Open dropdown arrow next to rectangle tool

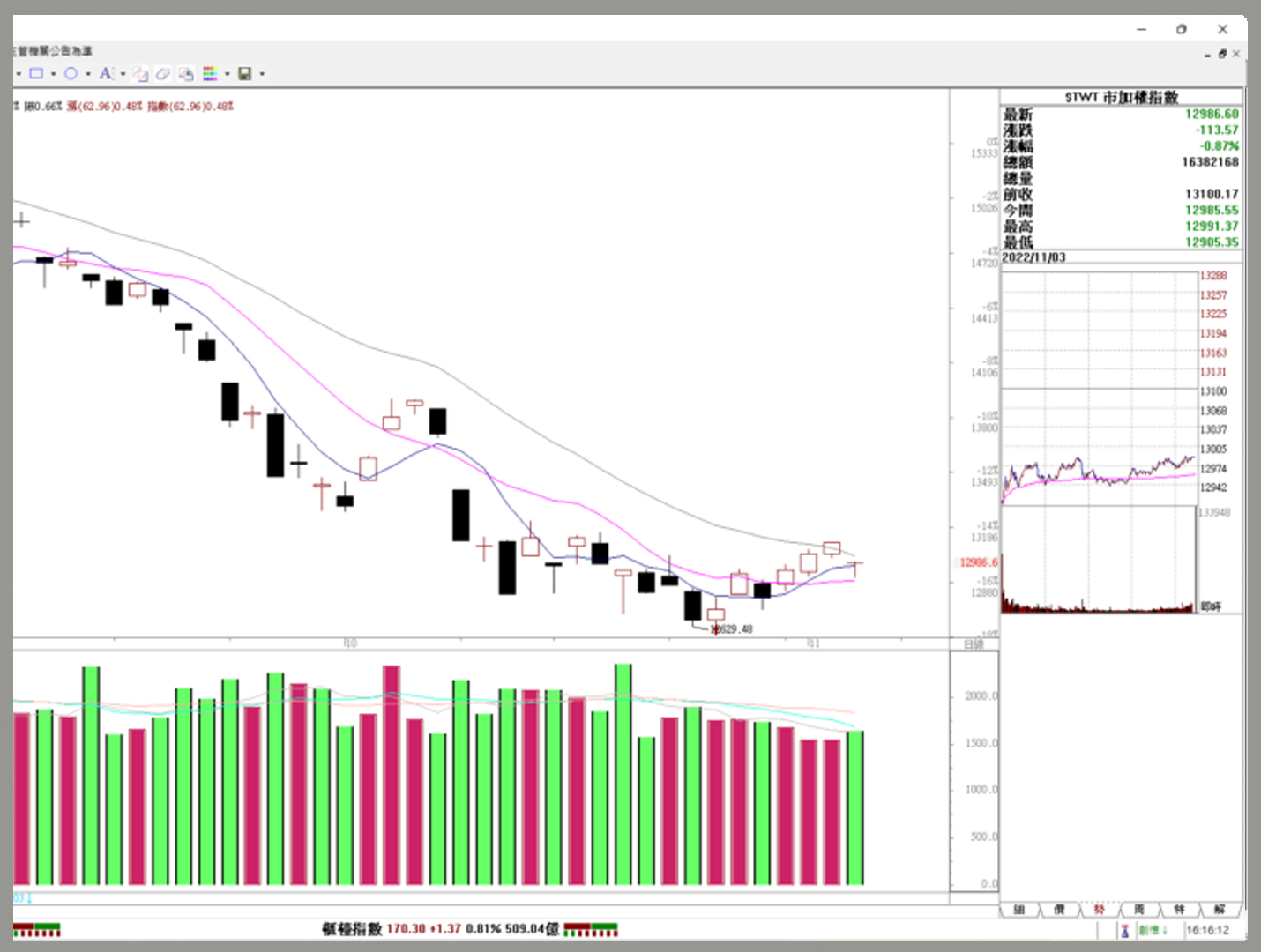click(54, 74)
